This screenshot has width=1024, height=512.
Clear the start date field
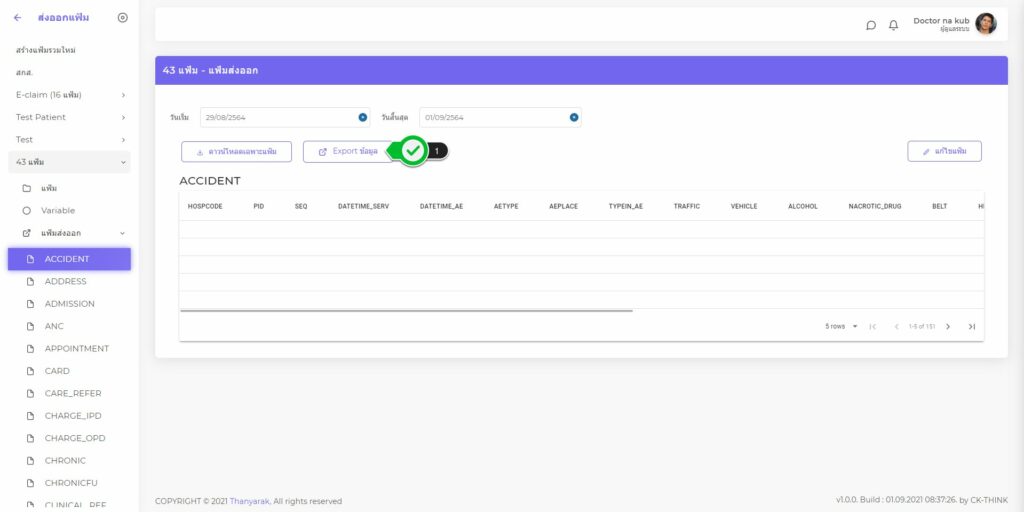(362, 117)
